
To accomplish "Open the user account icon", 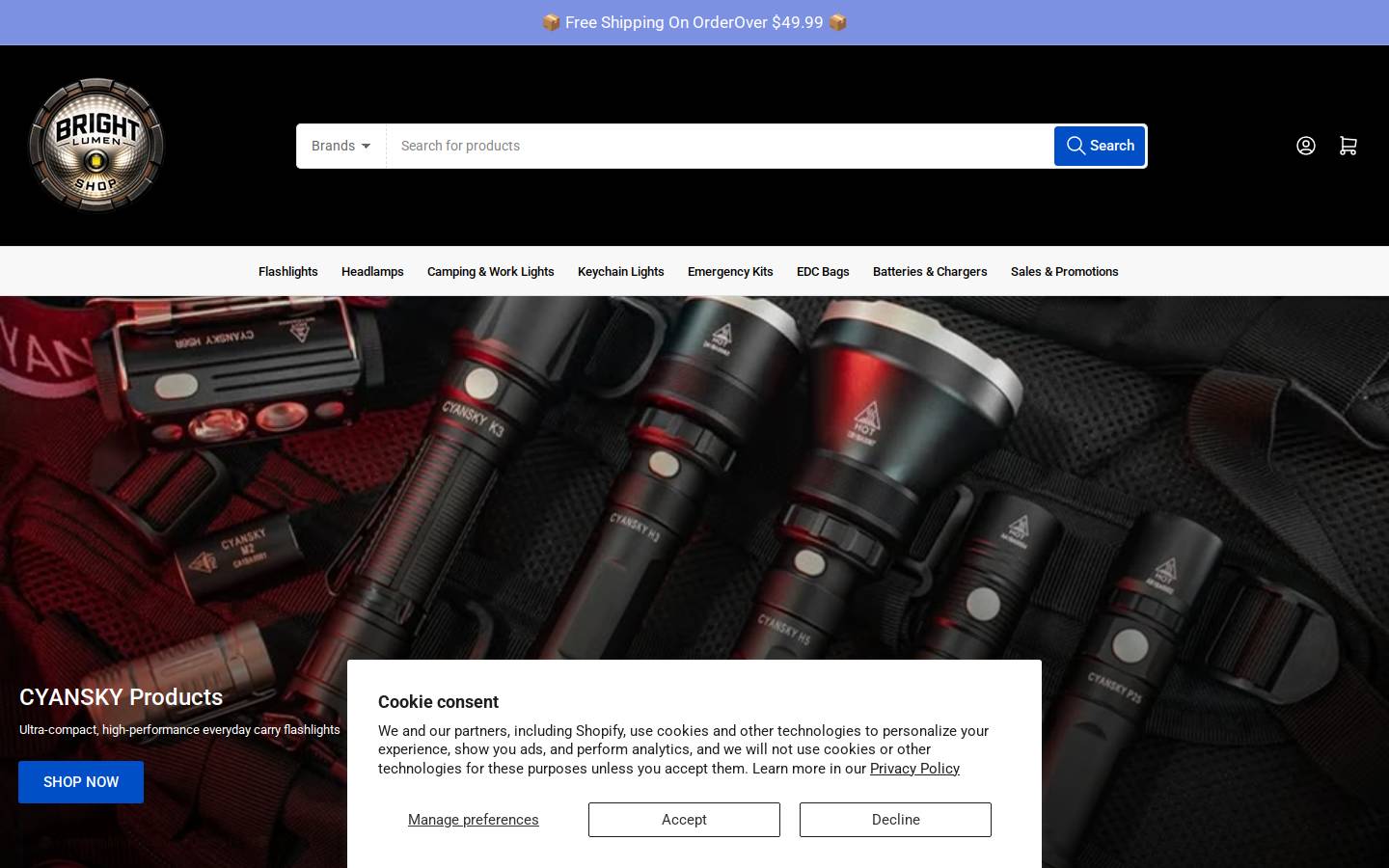I will 1305,146.
